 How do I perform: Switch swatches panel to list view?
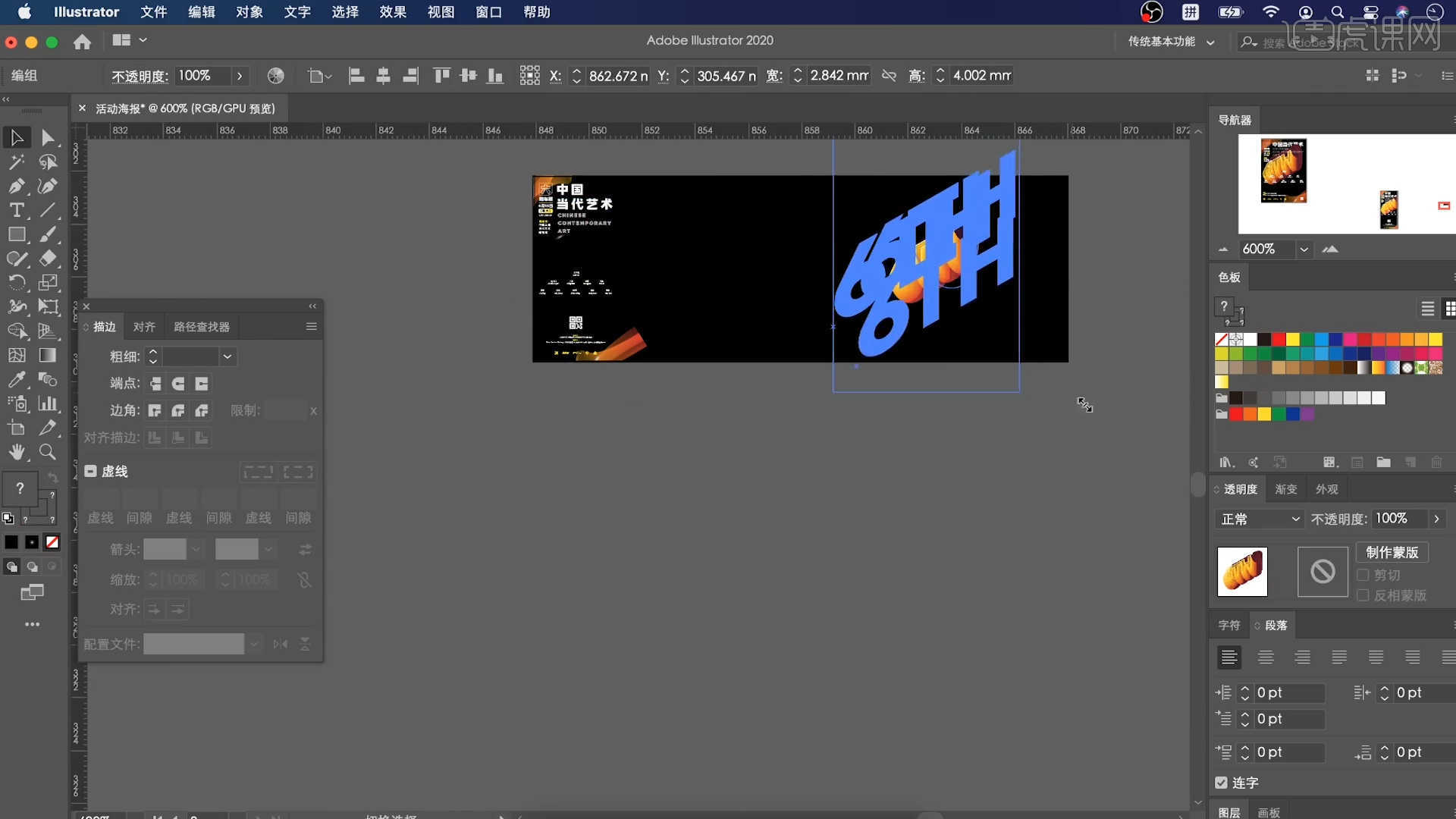coord(1427,308)
